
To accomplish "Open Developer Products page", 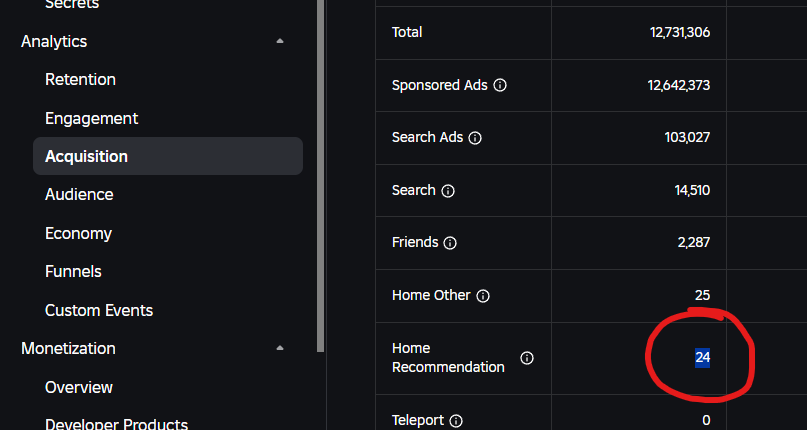I will (x=116, y=424).
